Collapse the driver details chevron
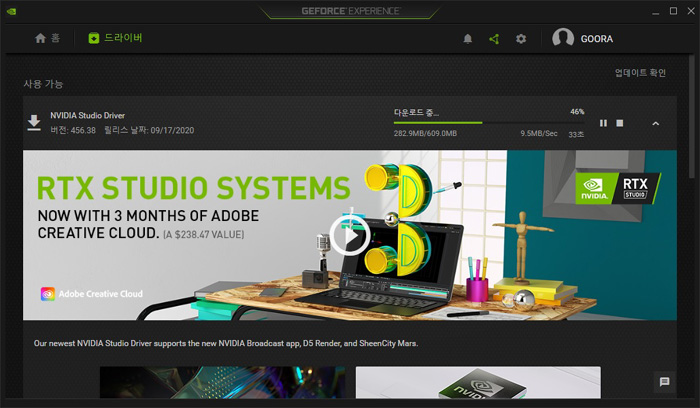Screen dimensions: 700x408 (655, 123)
